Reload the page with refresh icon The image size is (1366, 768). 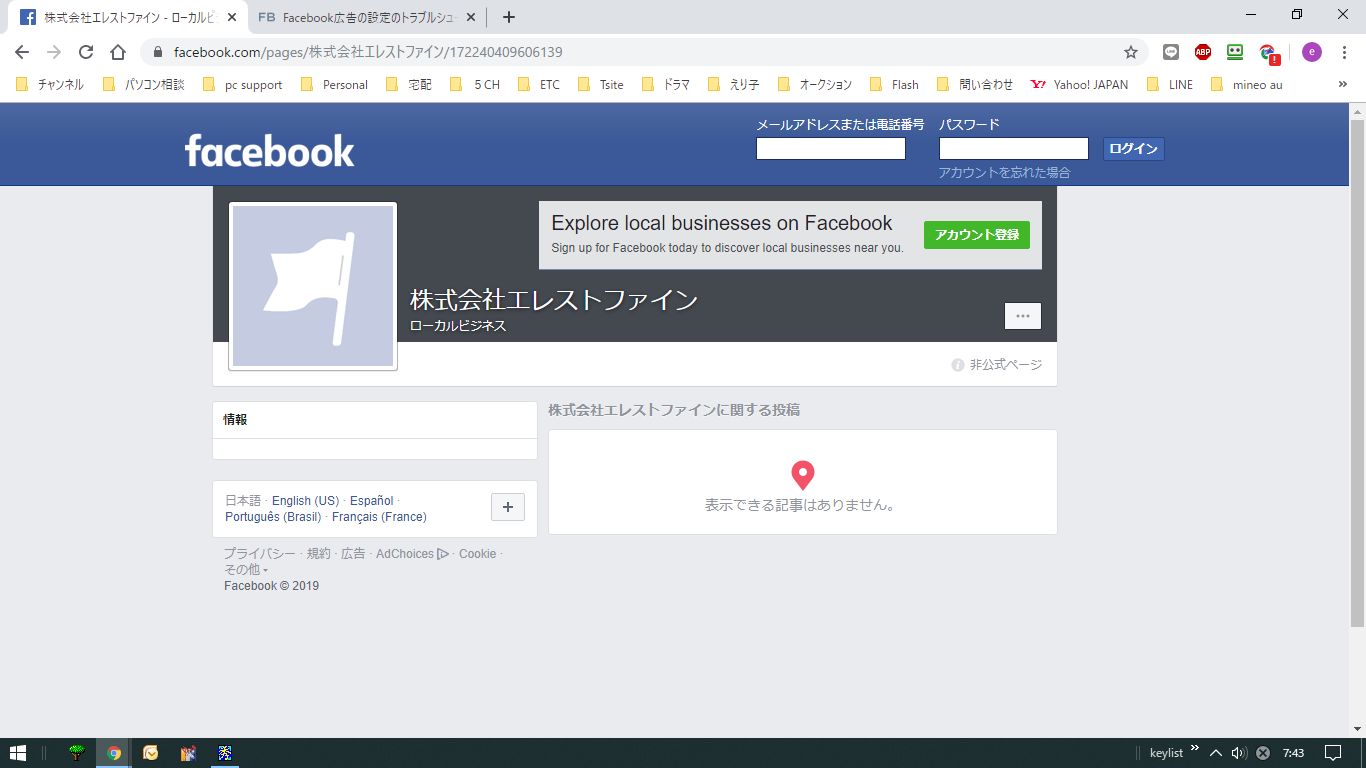pyautogui.click(x=86, y=52)
